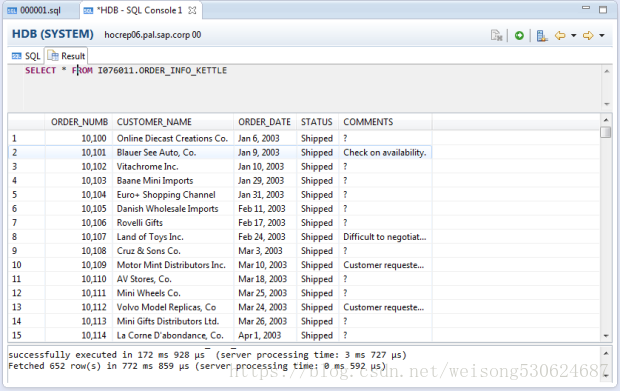
Task: Select the cell 'Mini Wheels Co.'
Action: tap(173, 293)
